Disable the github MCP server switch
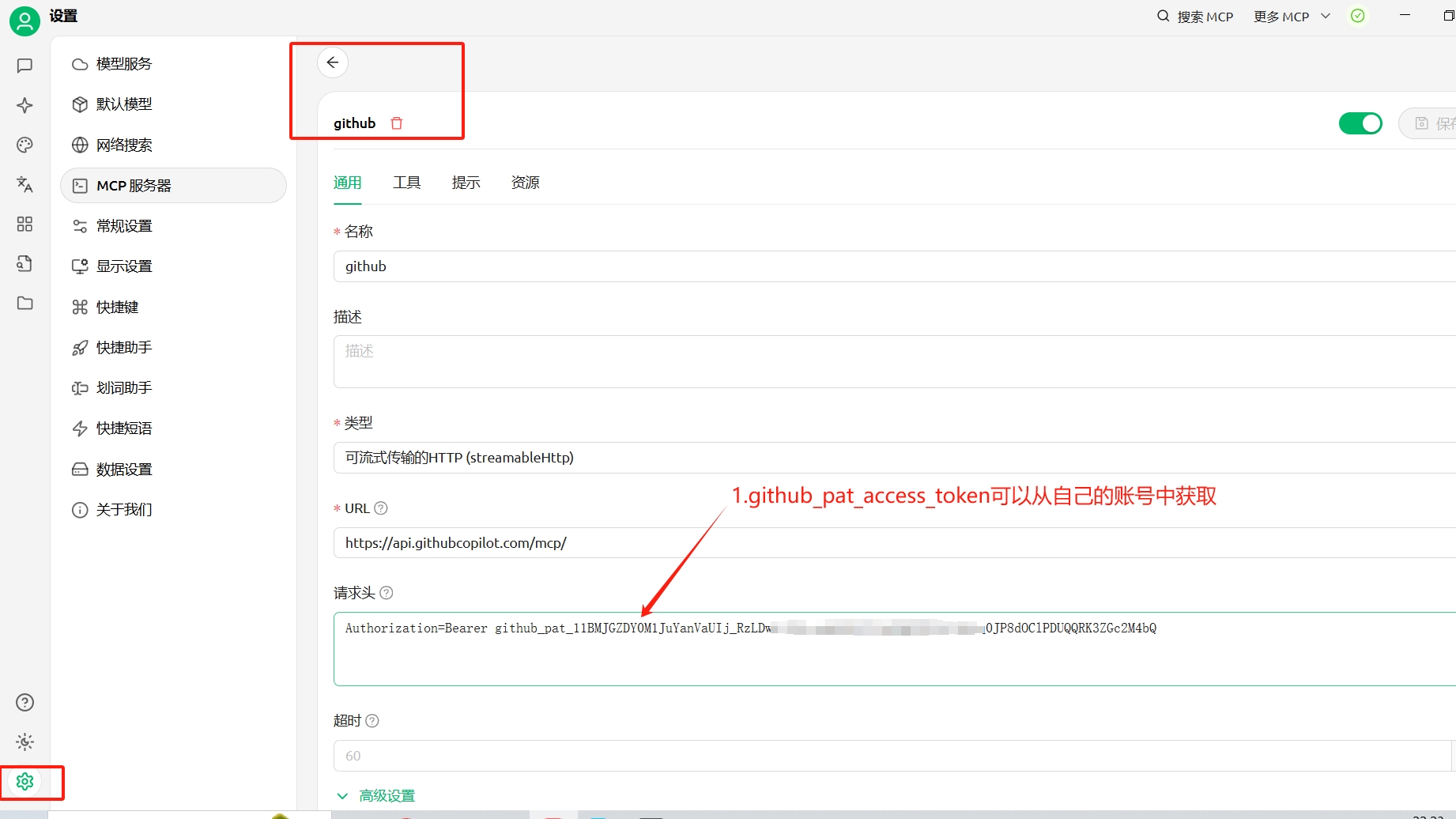1456x819 pixels. pyautogui.click(x=1360, y=123)
